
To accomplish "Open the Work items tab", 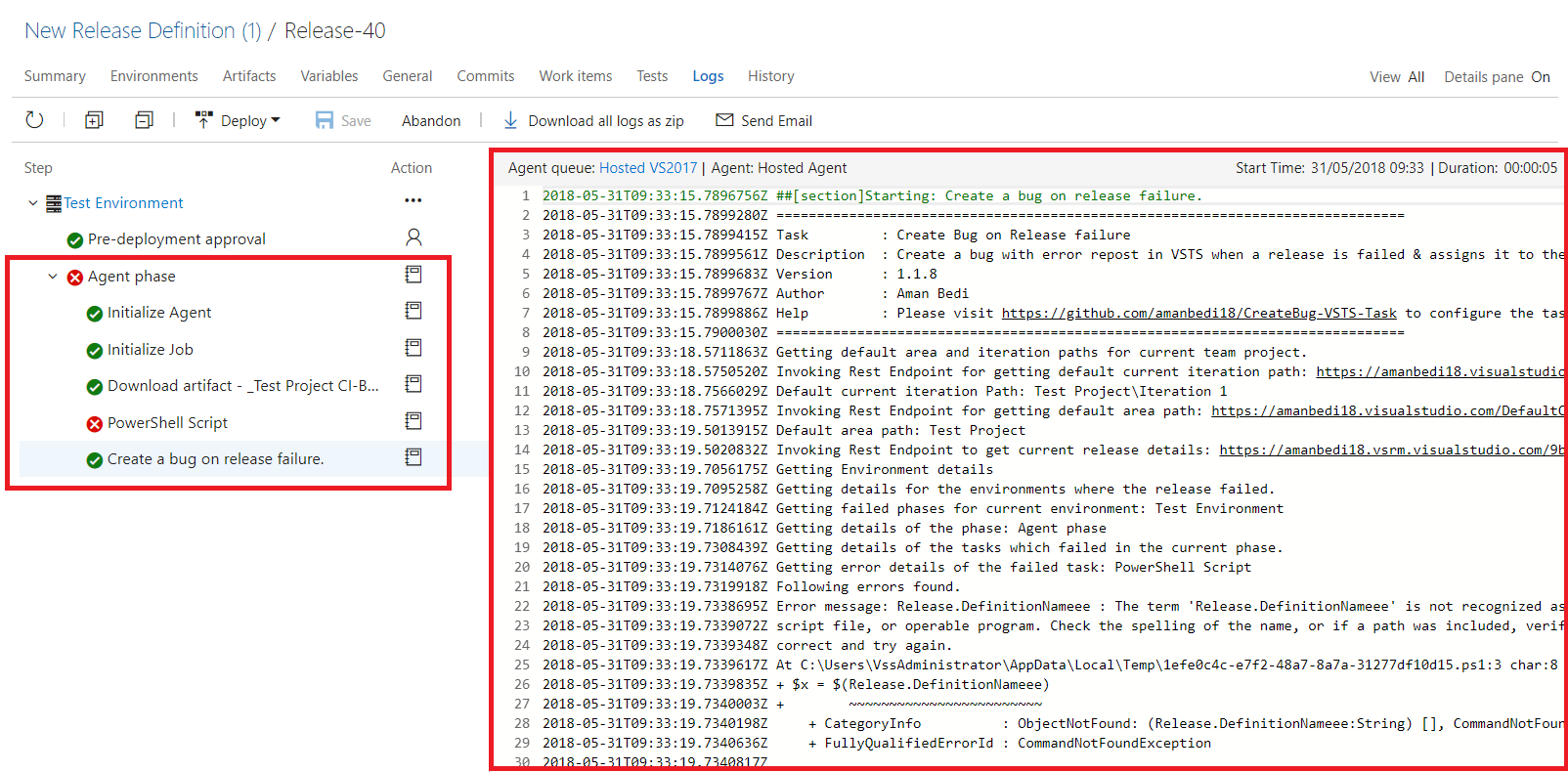I will (576, 76).
